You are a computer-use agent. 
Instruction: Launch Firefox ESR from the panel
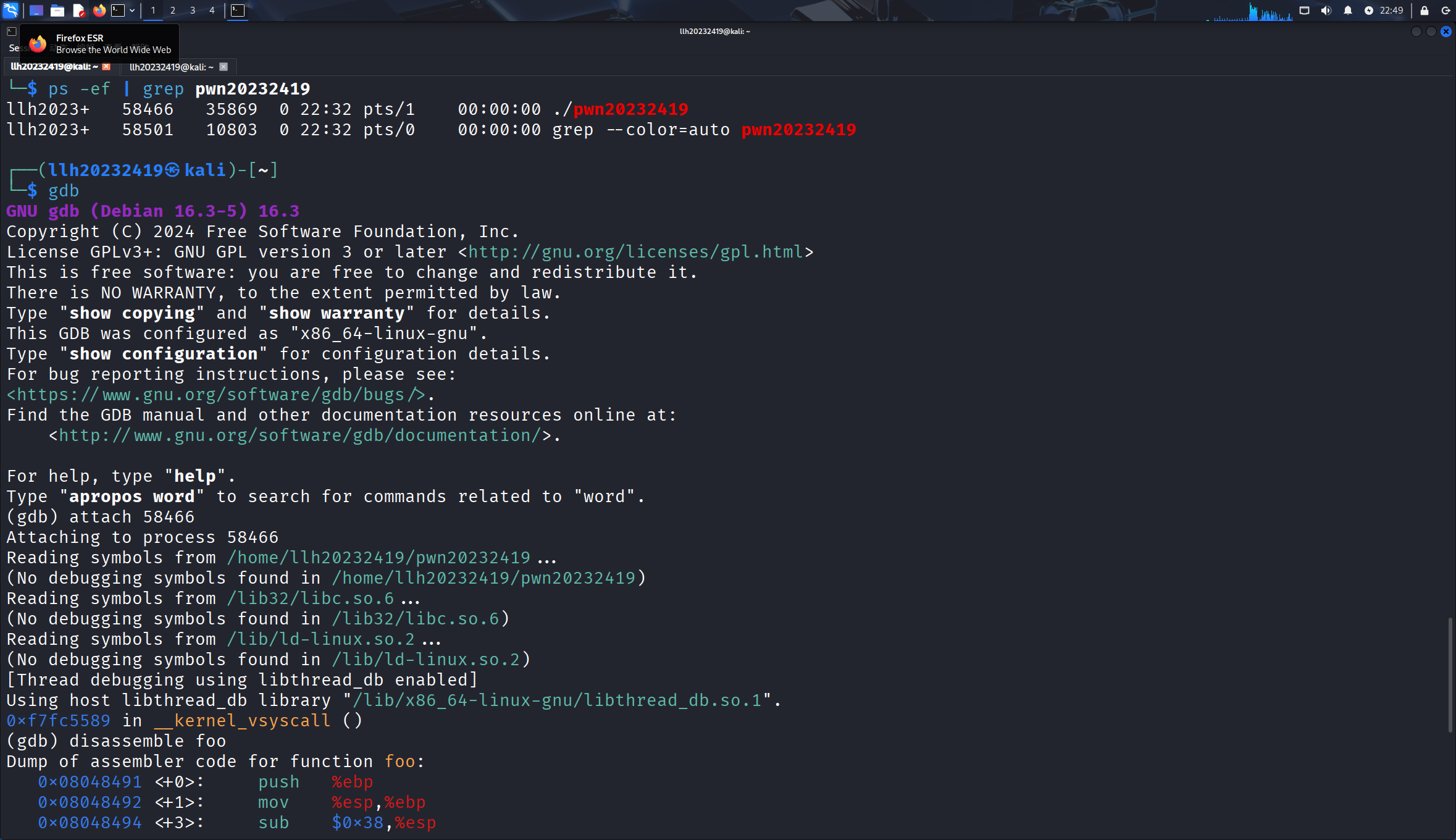click(99, 10)
